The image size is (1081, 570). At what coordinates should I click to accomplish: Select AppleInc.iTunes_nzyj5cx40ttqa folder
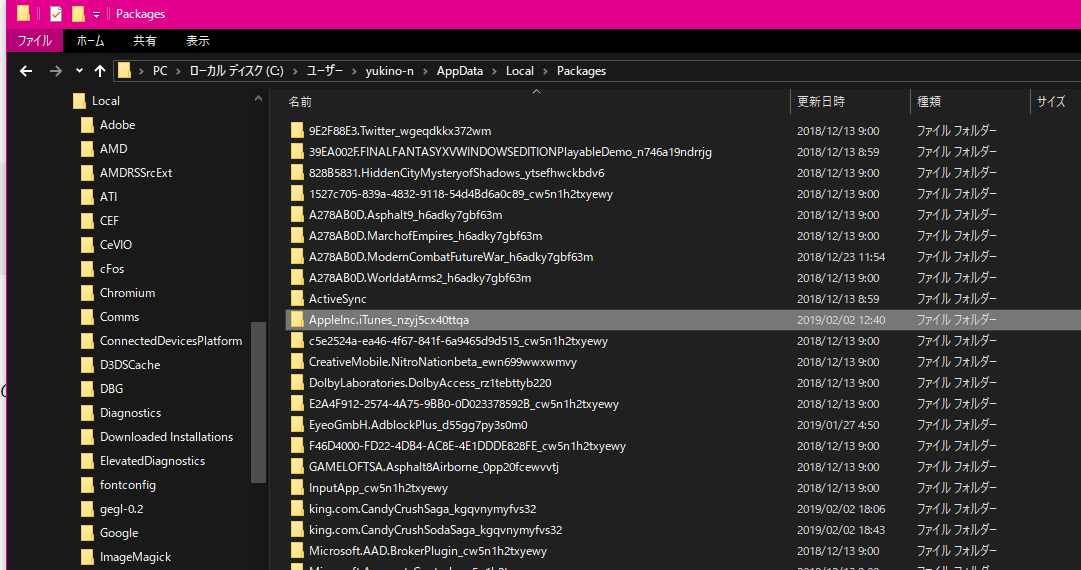pyautogui.click(x=389, y=320)
